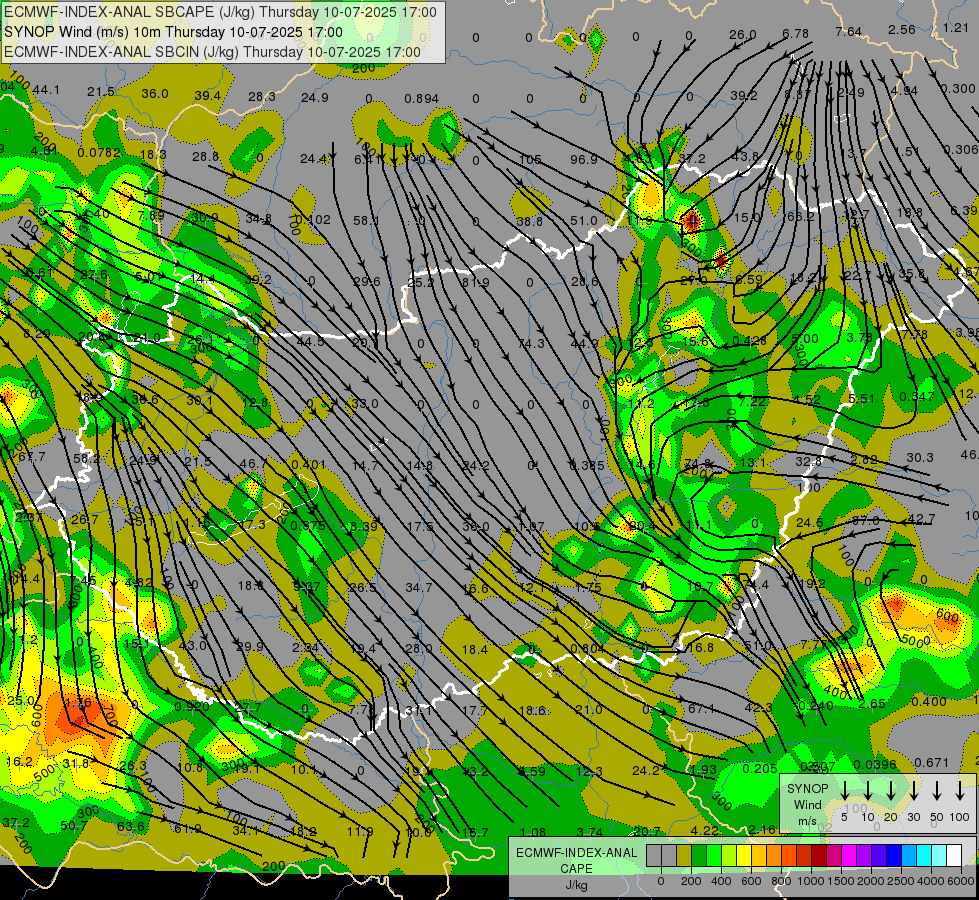
Task: Click the 10 m/s wind arrow in legend
Action: coord(868,791)
